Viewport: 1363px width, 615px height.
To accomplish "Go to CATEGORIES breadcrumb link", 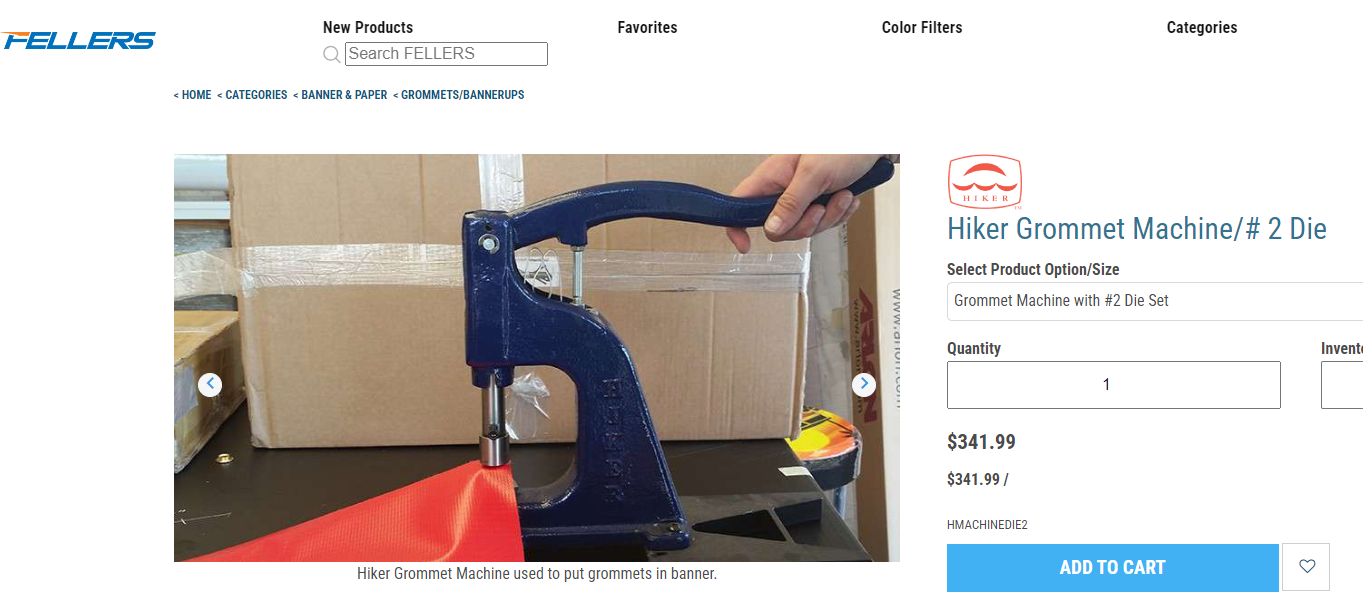I will [x=252, y=95].
